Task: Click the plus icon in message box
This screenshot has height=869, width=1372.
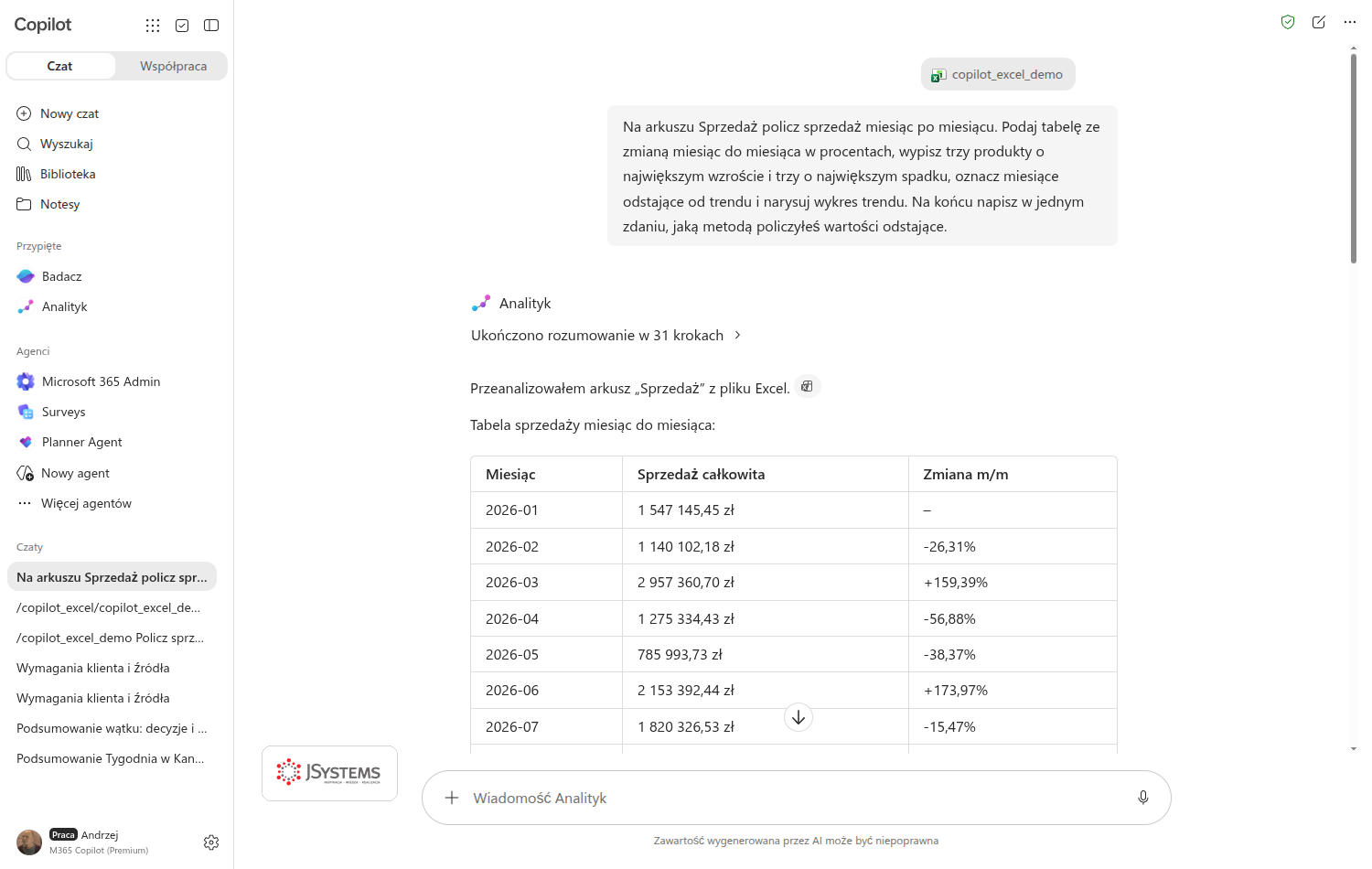Action: click(452, 798)
